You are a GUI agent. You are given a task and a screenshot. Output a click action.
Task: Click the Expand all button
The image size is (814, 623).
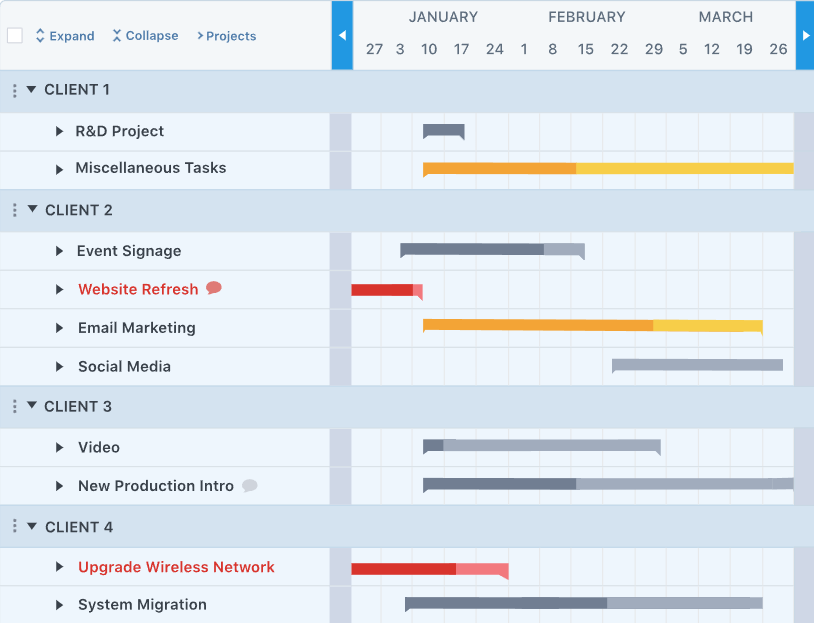tap(65, 36)
